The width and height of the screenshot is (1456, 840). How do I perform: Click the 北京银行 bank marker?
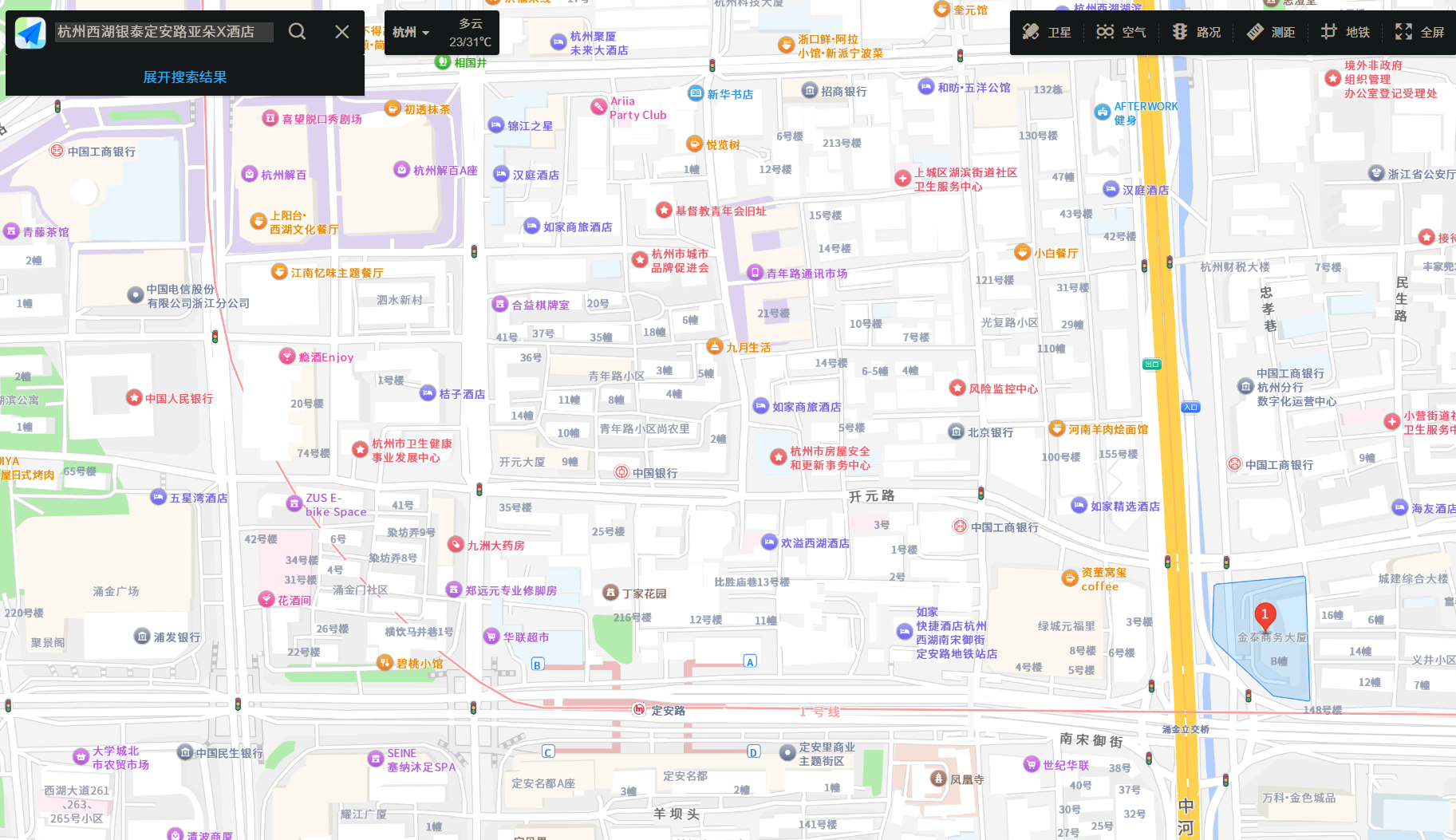[956, 432]
